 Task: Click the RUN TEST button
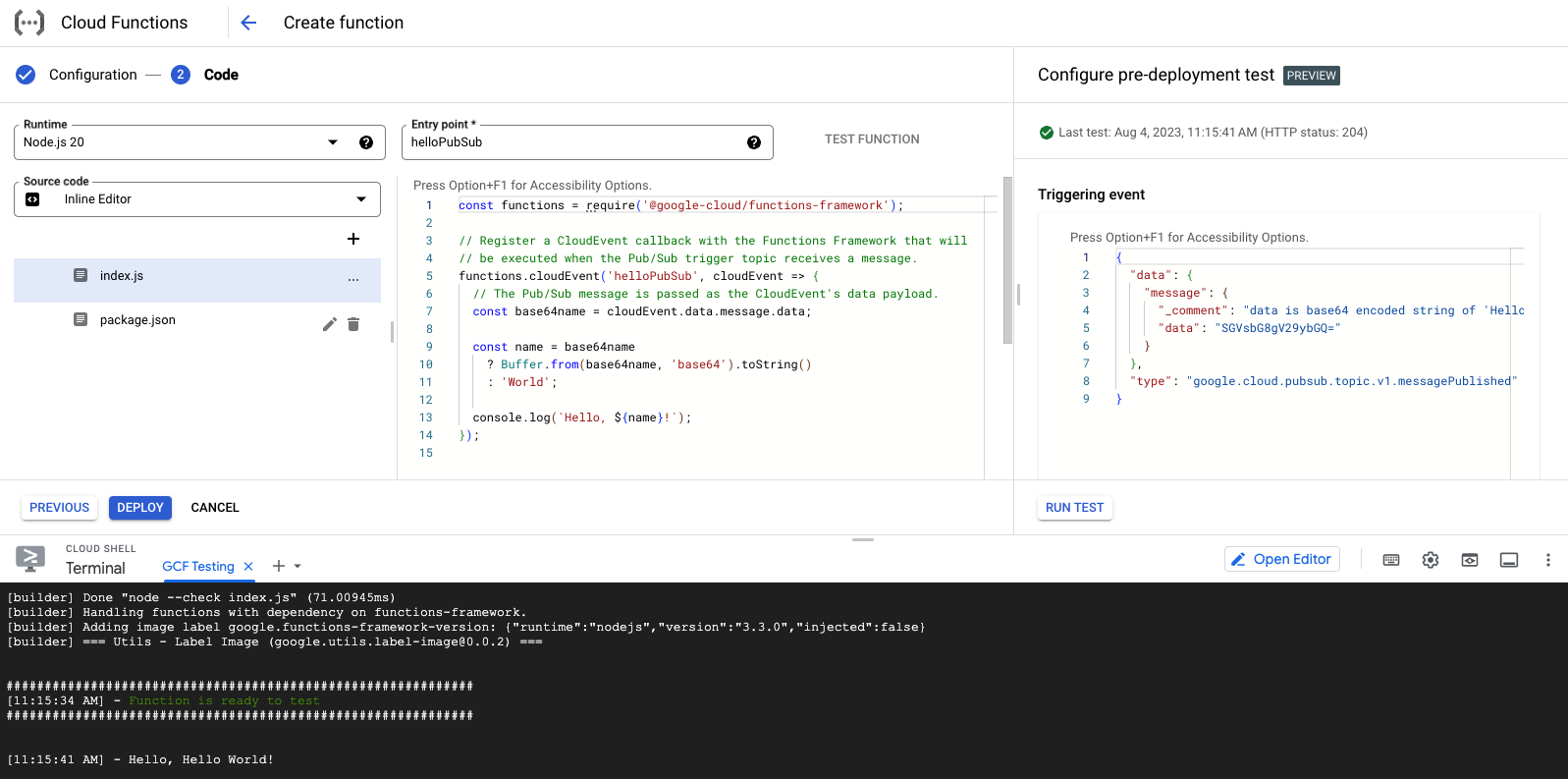point(1074,508)
